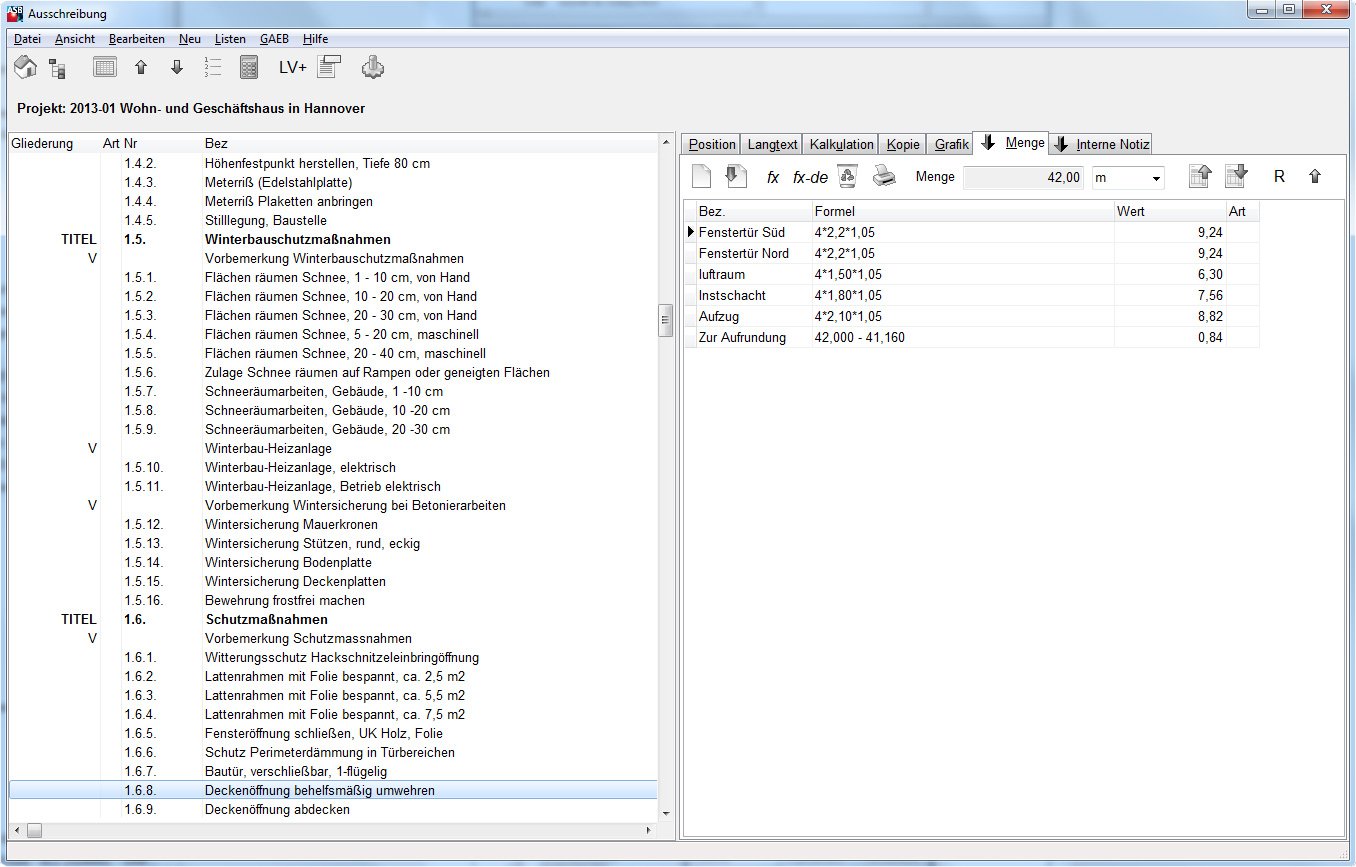Click the Wert column header

[x=1170, y=211]
